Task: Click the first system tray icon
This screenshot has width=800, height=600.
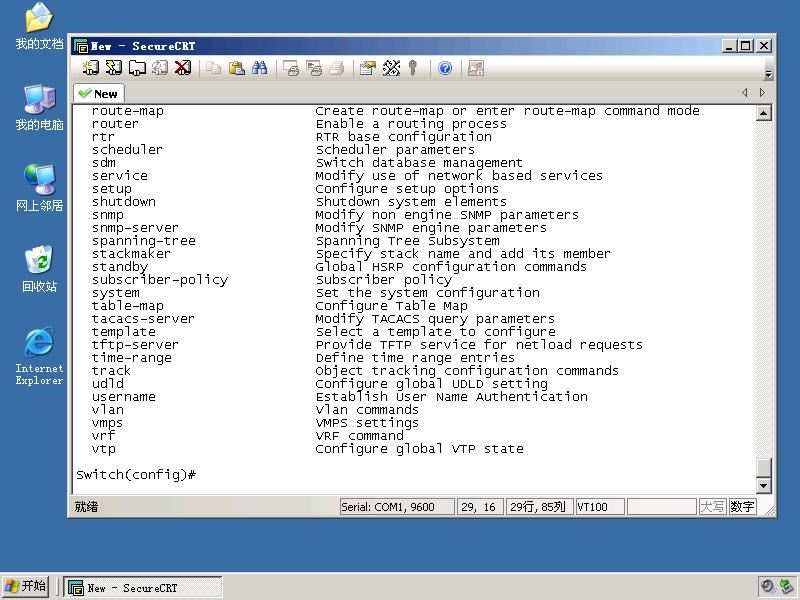Action: (x=767, y=586)
